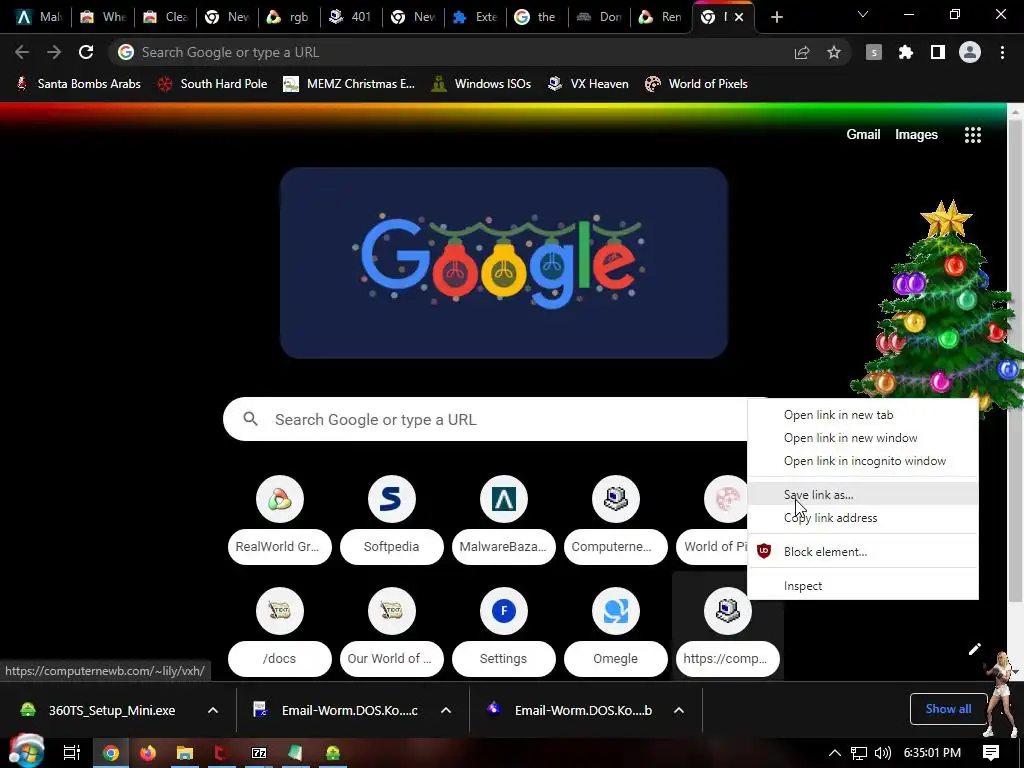Choose Inspect from context menu

click(x=863, y=586)
